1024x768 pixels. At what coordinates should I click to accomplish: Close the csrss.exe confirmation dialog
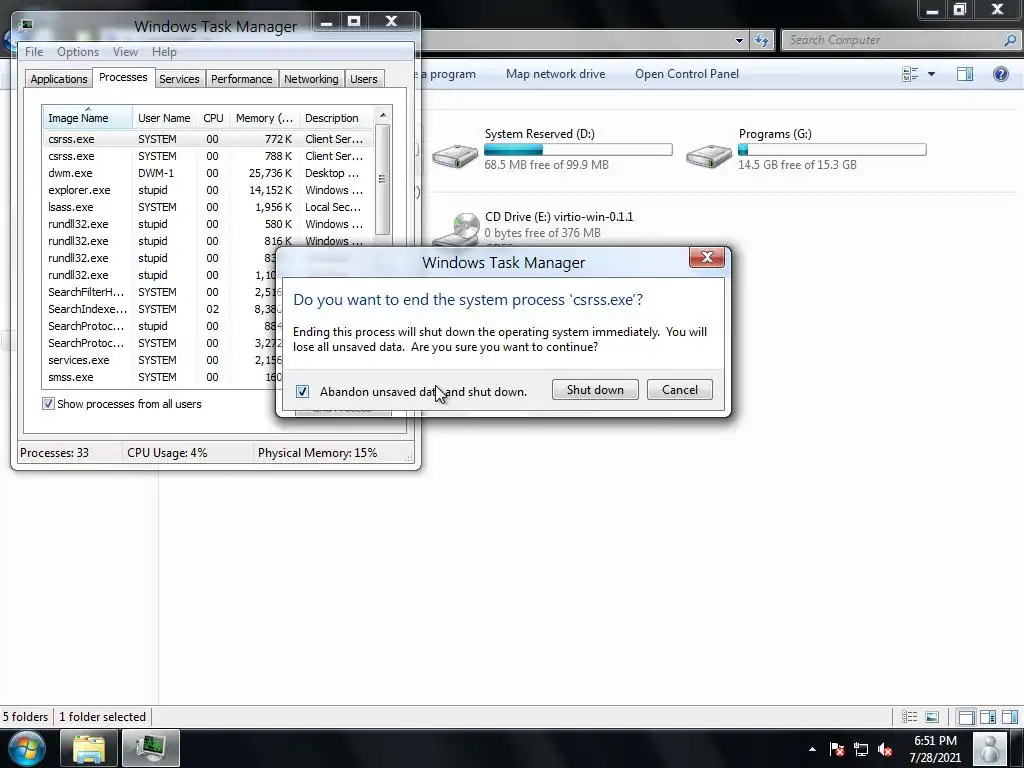(707, 257)
